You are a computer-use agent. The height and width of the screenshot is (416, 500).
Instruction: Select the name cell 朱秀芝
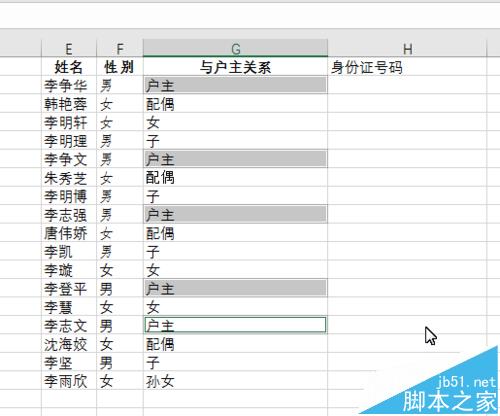pyautogui.click(x=69, y=178)
